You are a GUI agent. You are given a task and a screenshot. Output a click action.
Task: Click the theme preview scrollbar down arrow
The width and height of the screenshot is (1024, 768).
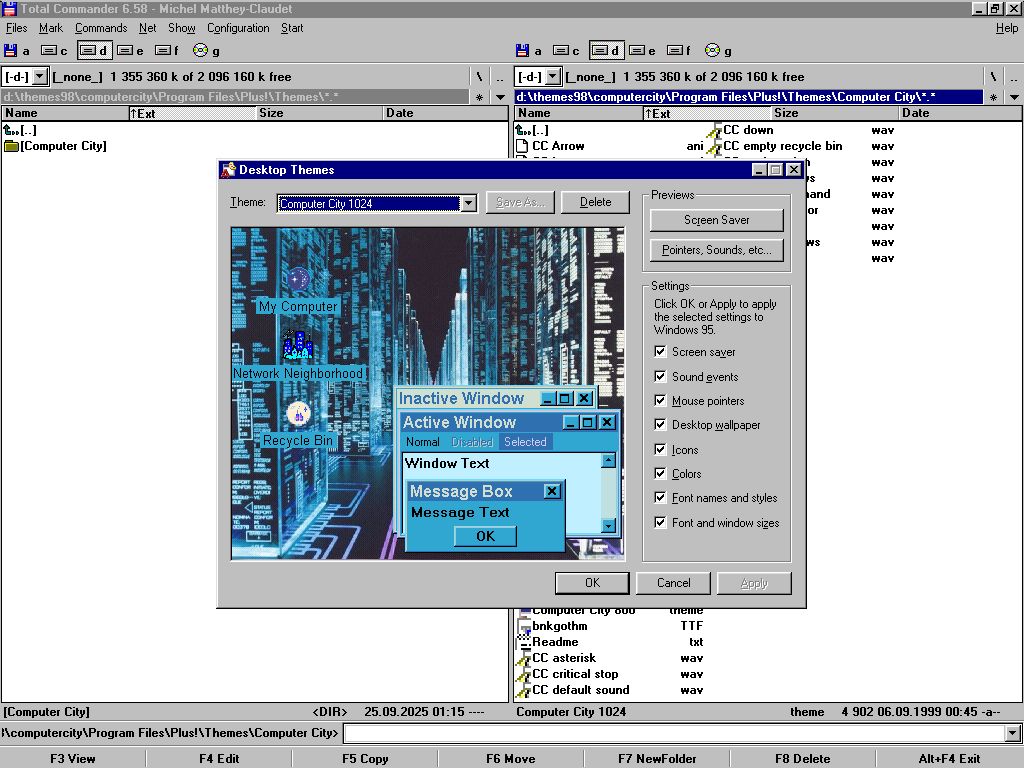pos(608,526)
